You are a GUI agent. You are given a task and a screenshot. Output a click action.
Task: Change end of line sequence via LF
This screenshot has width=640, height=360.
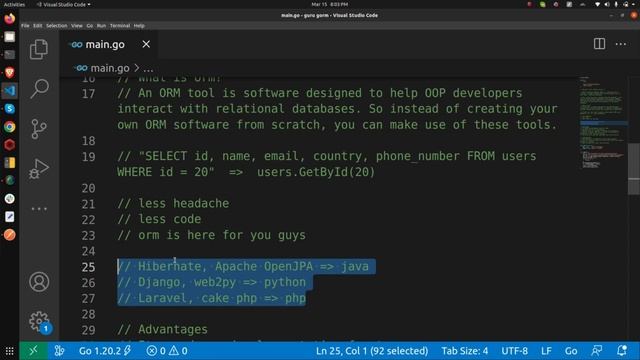pos(546,351)
